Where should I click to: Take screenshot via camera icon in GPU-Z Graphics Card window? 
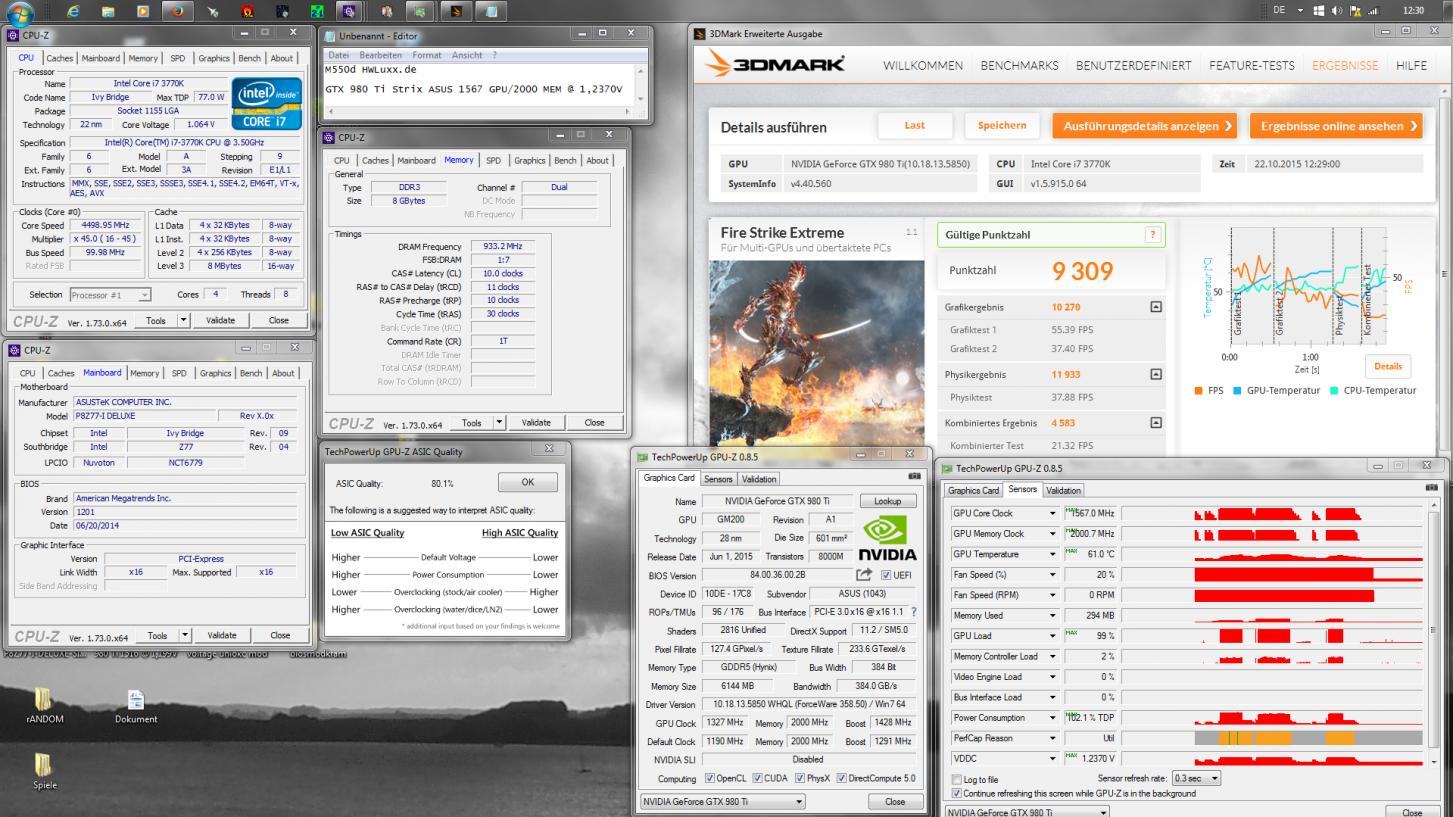(913, 478)
